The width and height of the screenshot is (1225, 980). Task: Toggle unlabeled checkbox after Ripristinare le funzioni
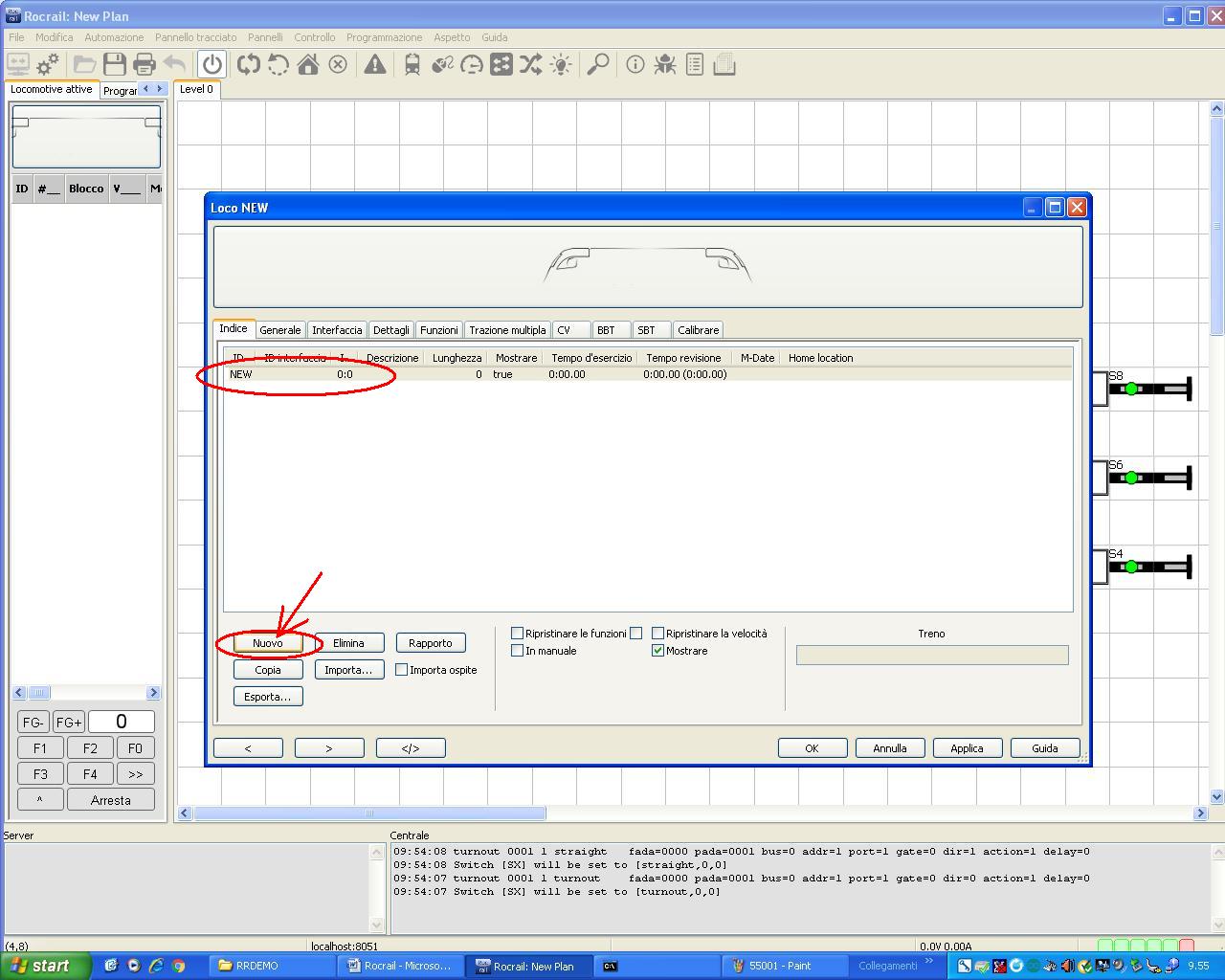pyautogui.click(x=635, y=634)
